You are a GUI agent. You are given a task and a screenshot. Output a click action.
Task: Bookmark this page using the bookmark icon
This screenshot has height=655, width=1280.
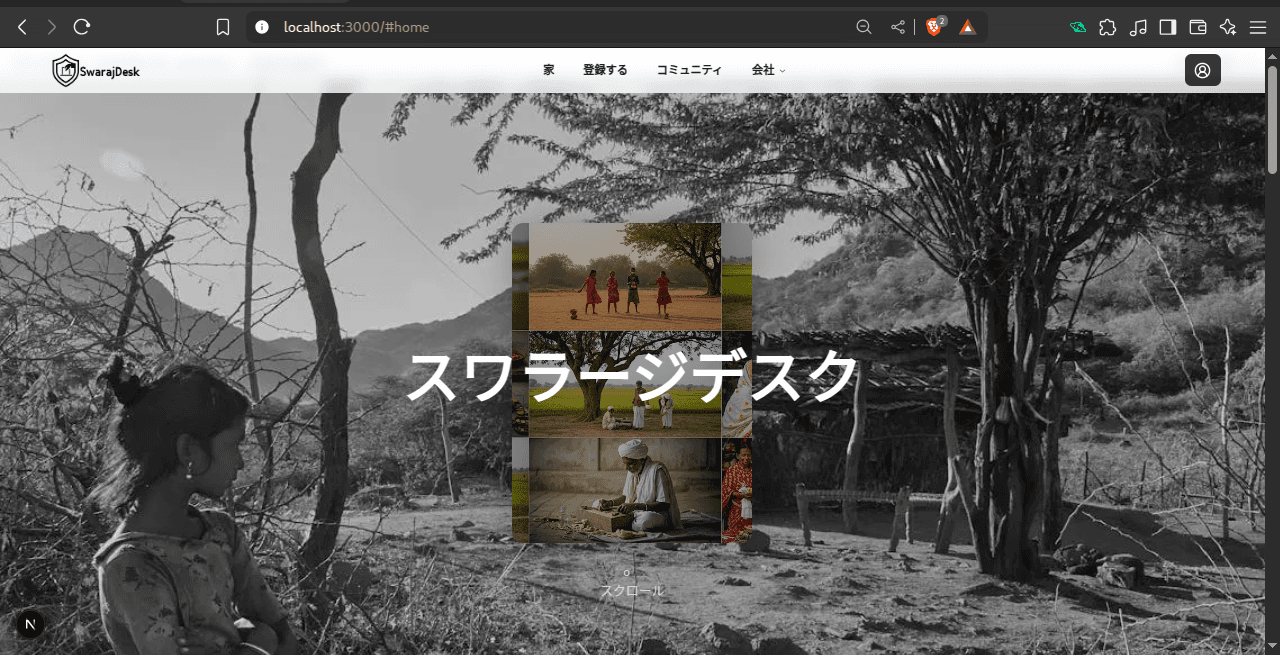click(x=223, y=27)
